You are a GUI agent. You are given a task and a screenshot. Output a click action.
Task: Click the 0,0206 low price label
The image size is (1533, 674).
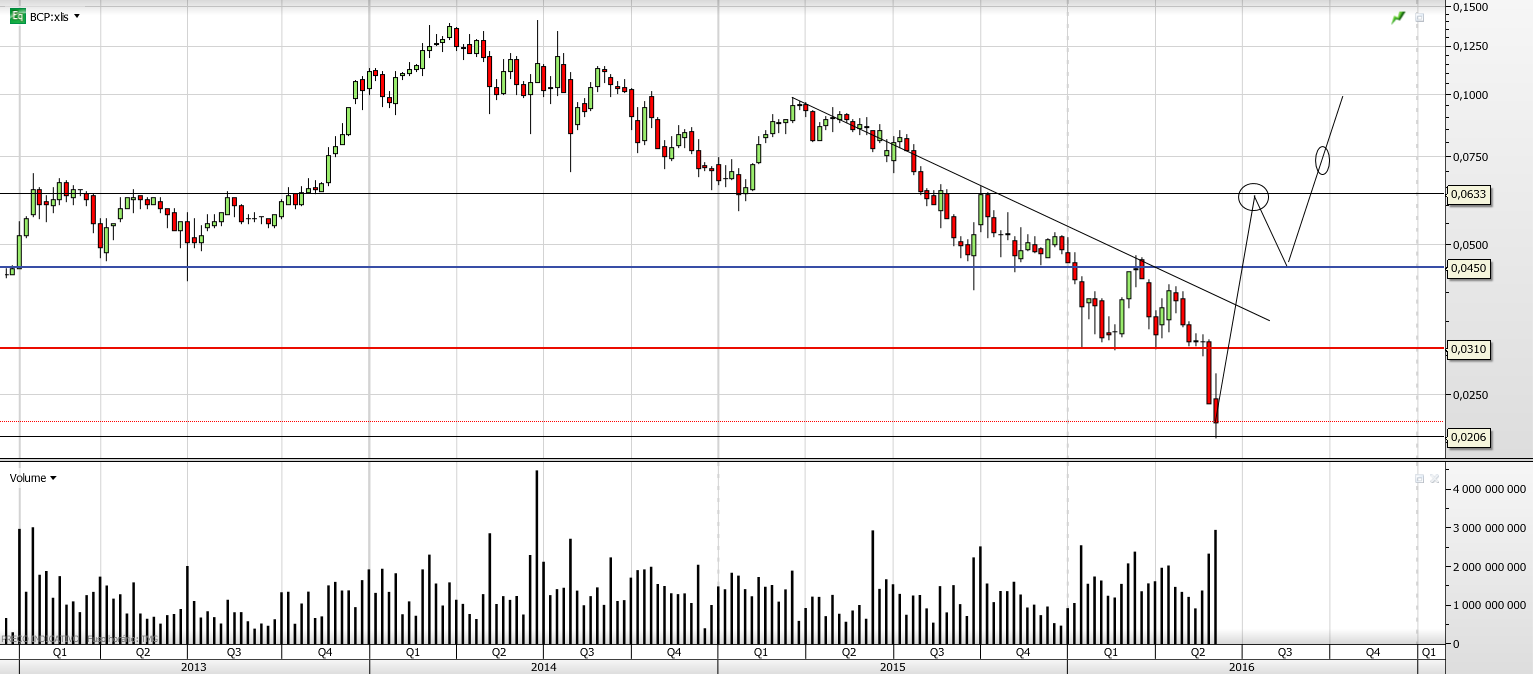click(x=1469, y=437)
